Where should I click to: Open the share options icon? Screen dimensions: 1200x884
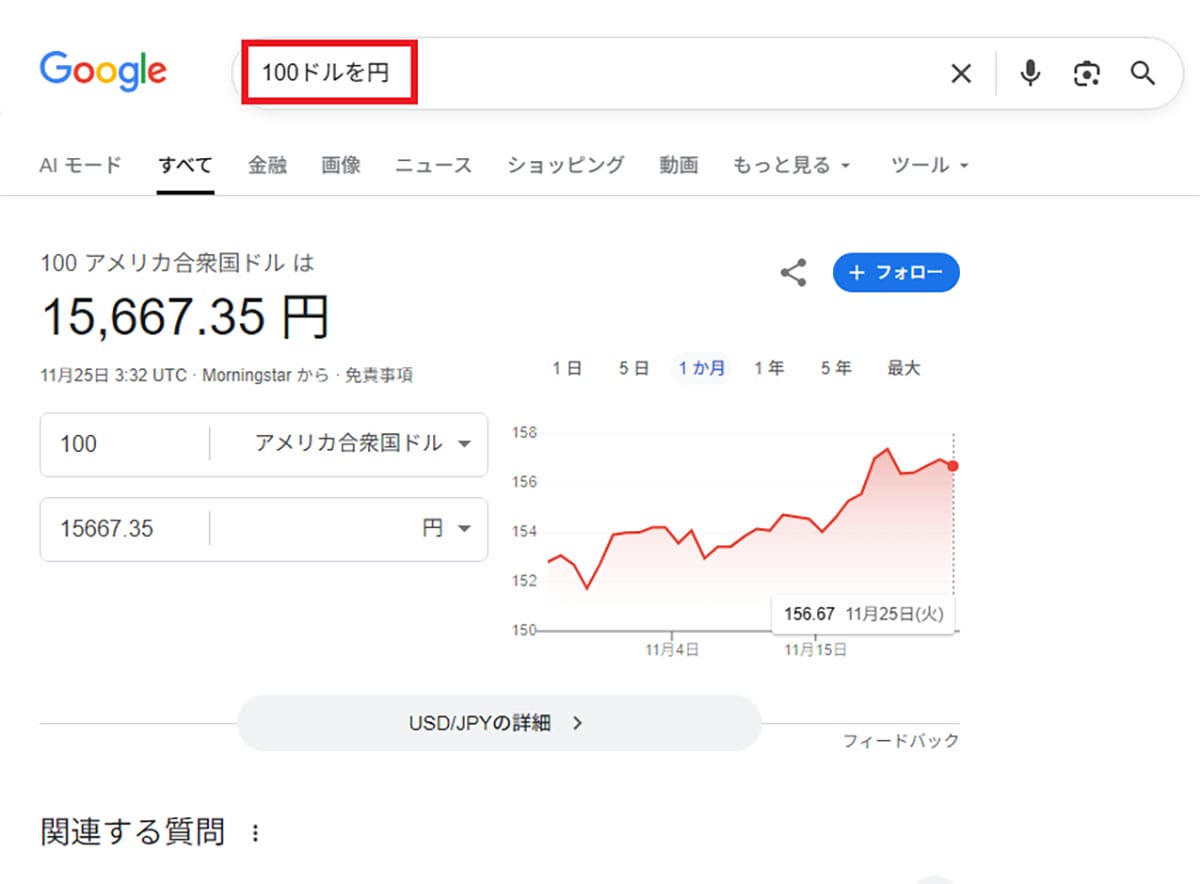point(793,272)
